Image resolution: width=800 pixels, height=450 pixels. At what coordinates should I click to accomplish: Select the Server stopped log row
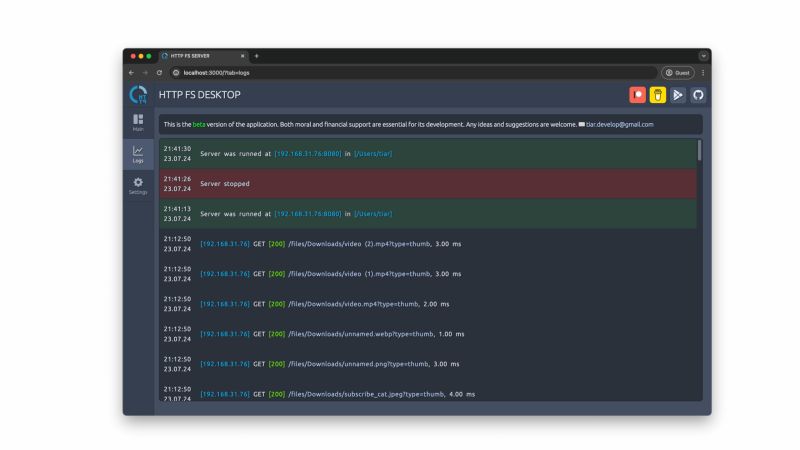(428, 184)
